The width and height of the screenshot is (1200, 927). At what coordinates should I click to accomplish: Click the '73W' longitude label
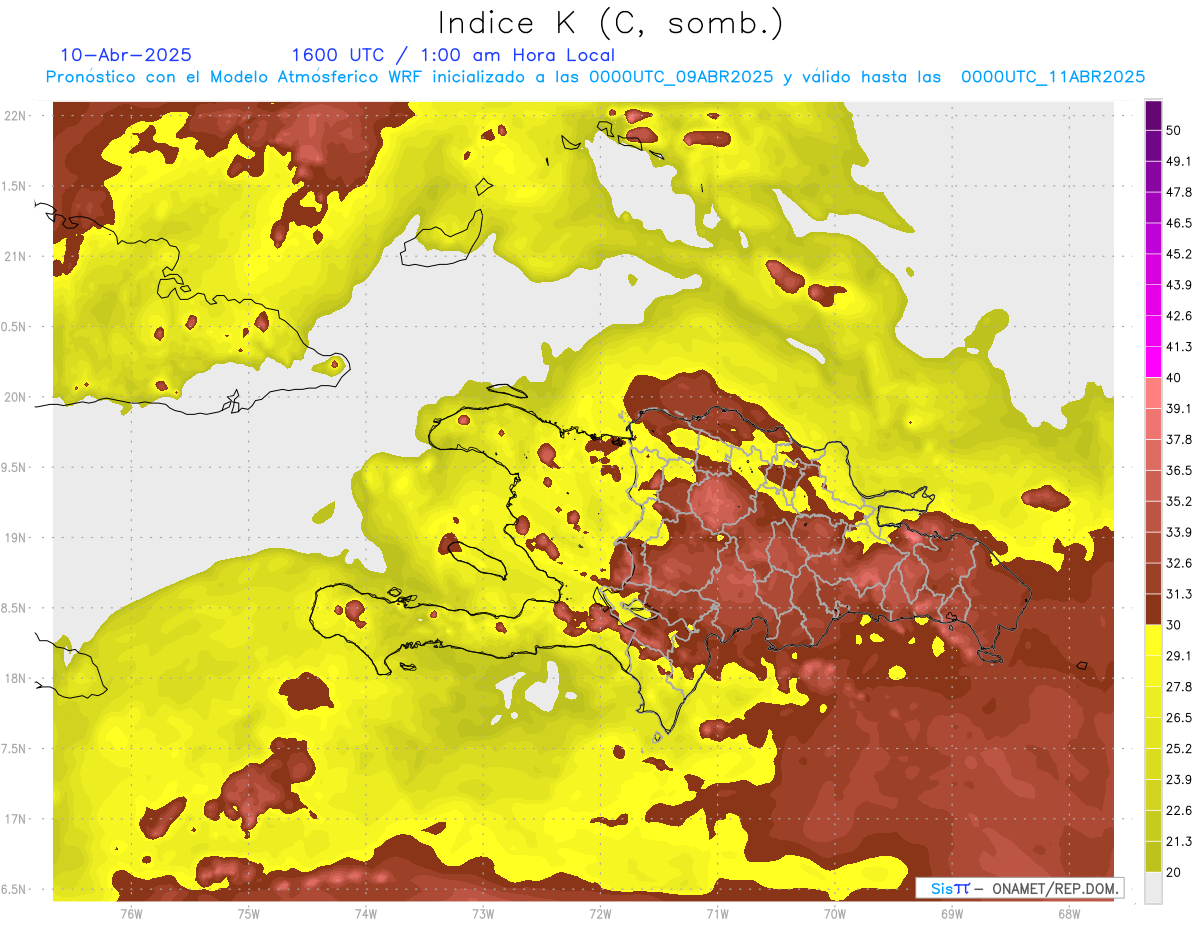483,914
